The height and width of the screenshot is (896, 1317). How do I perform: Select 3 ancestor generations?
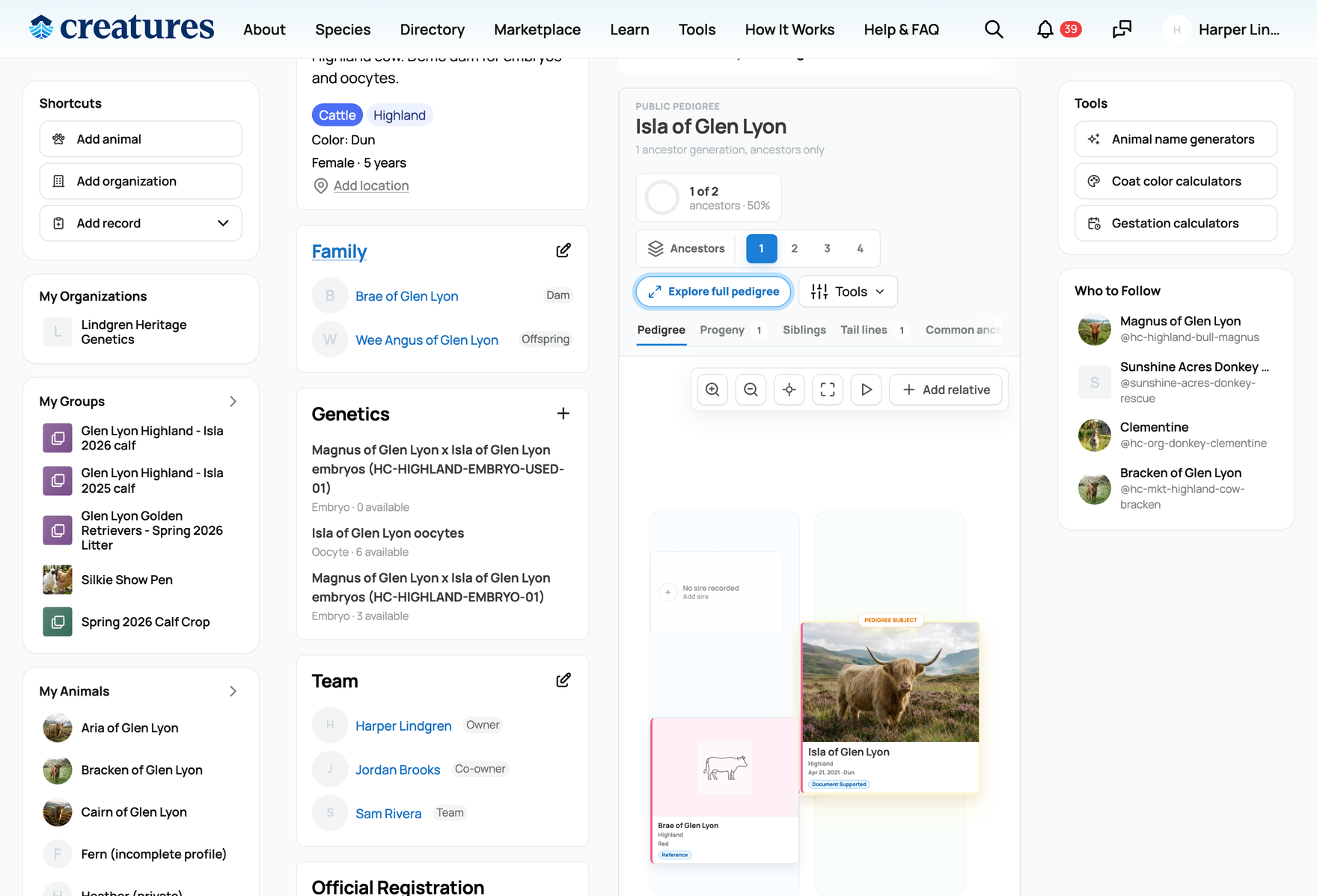tap(828, 249)
